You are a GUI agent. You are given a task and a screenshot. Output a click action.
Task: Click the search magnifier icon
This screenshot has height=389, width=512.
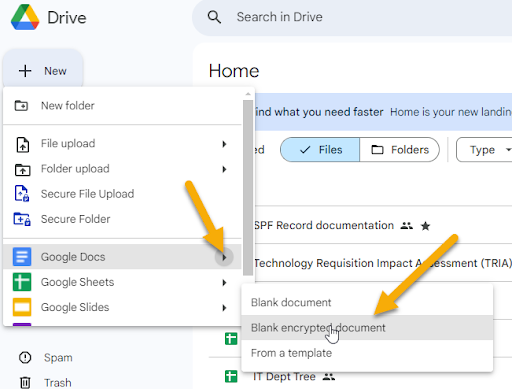tap(214, 17)
